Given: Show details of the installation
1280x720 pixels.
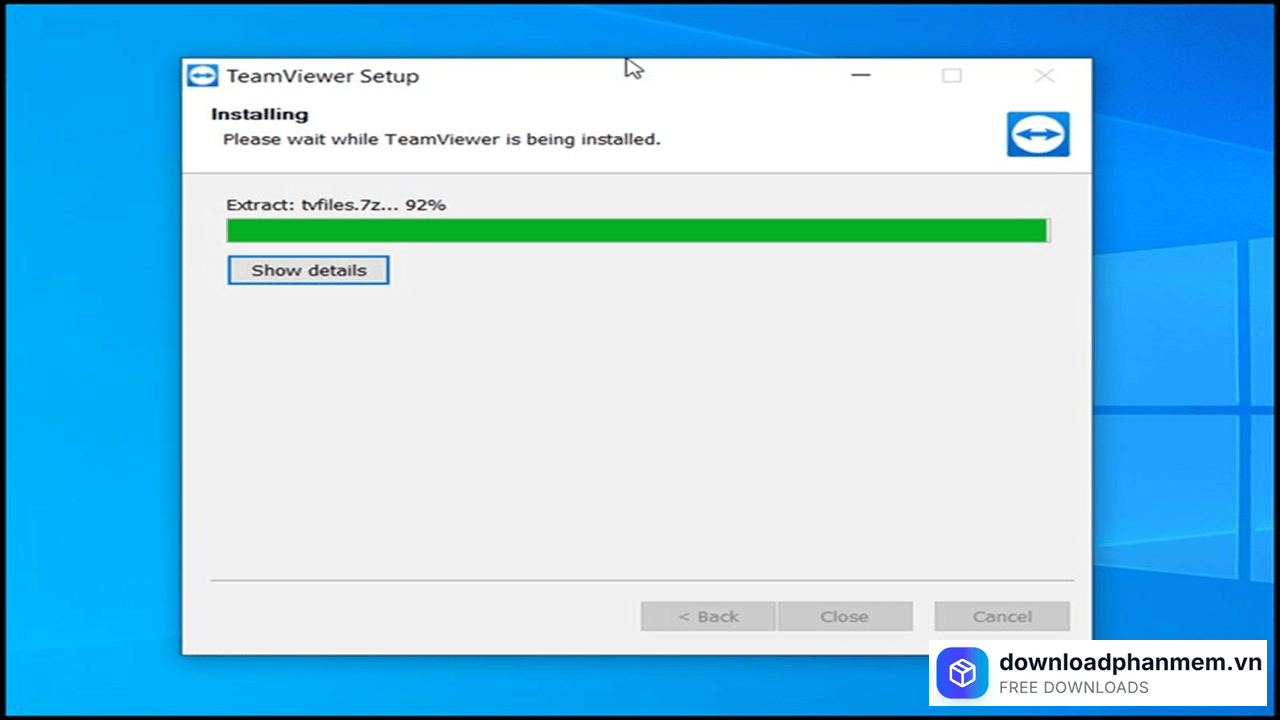Looking at the screenshot, I should pos(308,270).
